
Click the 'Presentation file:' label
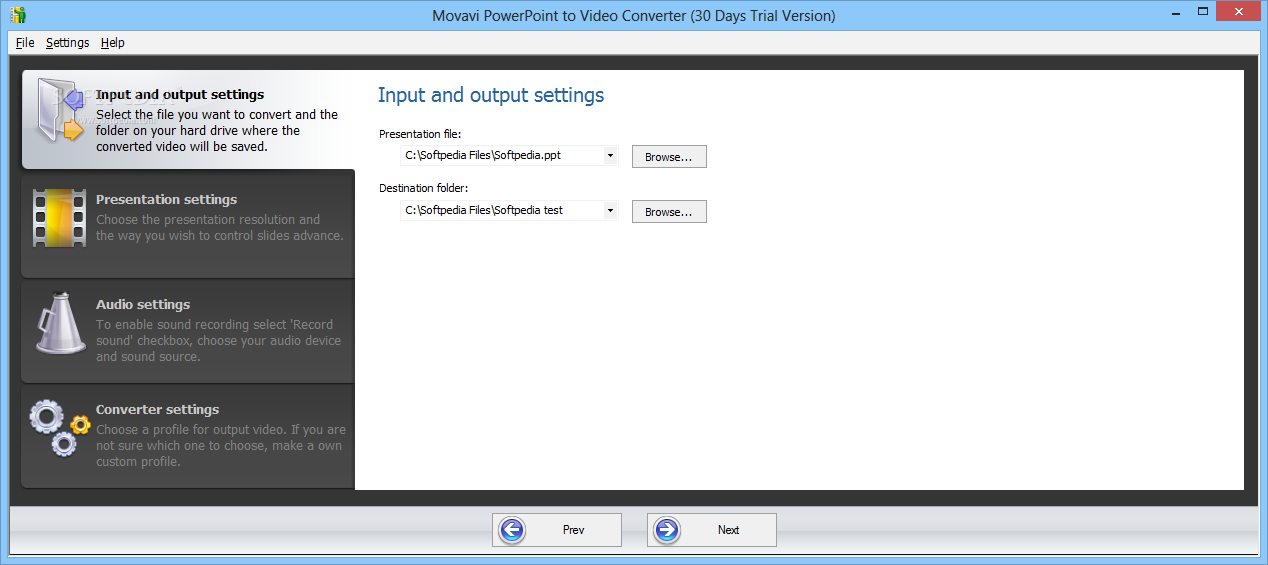420,133
